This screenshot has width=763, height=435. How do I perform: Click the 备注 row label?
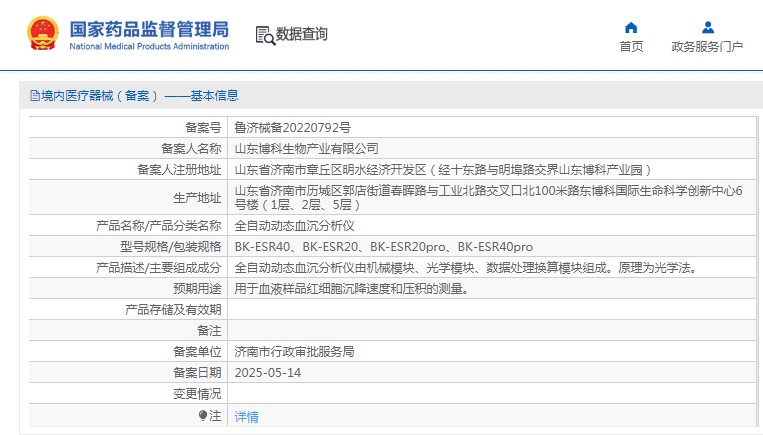[209, 330]
